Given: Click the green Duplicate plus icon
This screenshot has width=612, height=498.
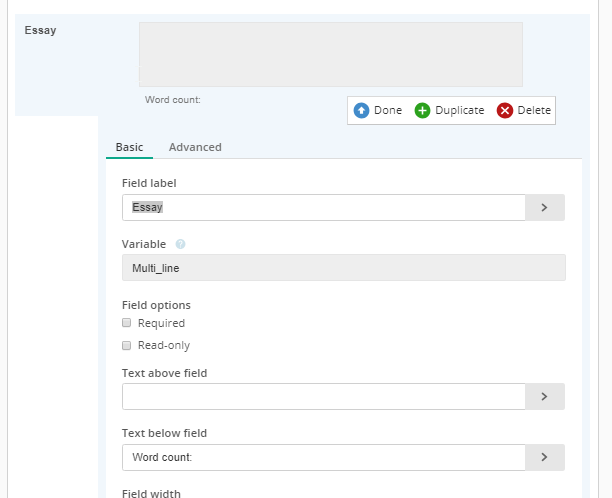Looking at the screenshot, I should (x=422, y=110).
